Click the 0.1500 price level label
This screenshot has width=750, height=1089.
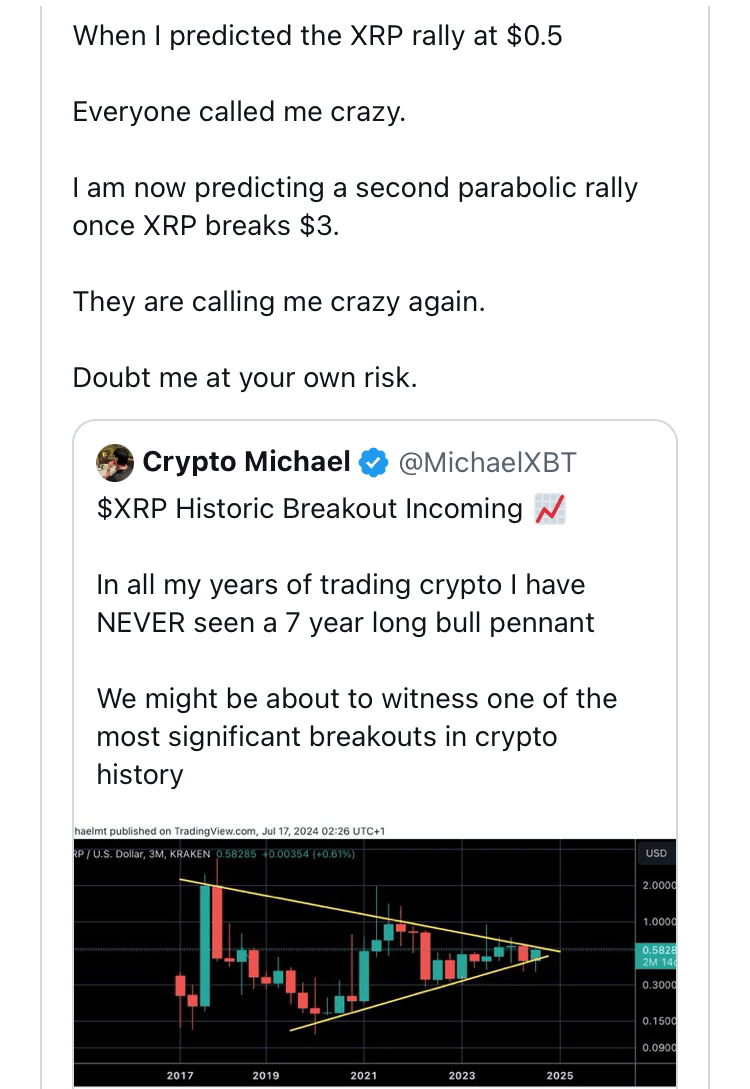pyautogui.click(x=657, y=1021)
